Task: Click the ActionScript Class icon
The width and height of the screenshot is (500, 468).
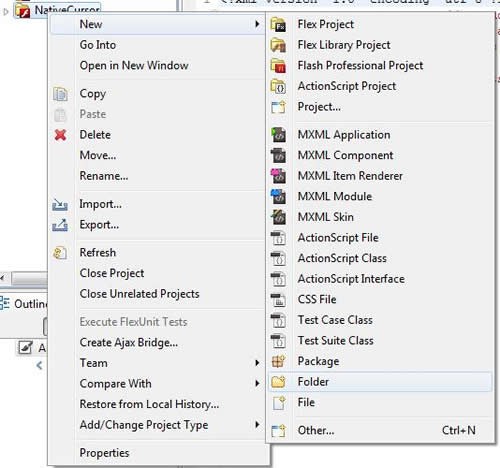Action: pos(278,259)
